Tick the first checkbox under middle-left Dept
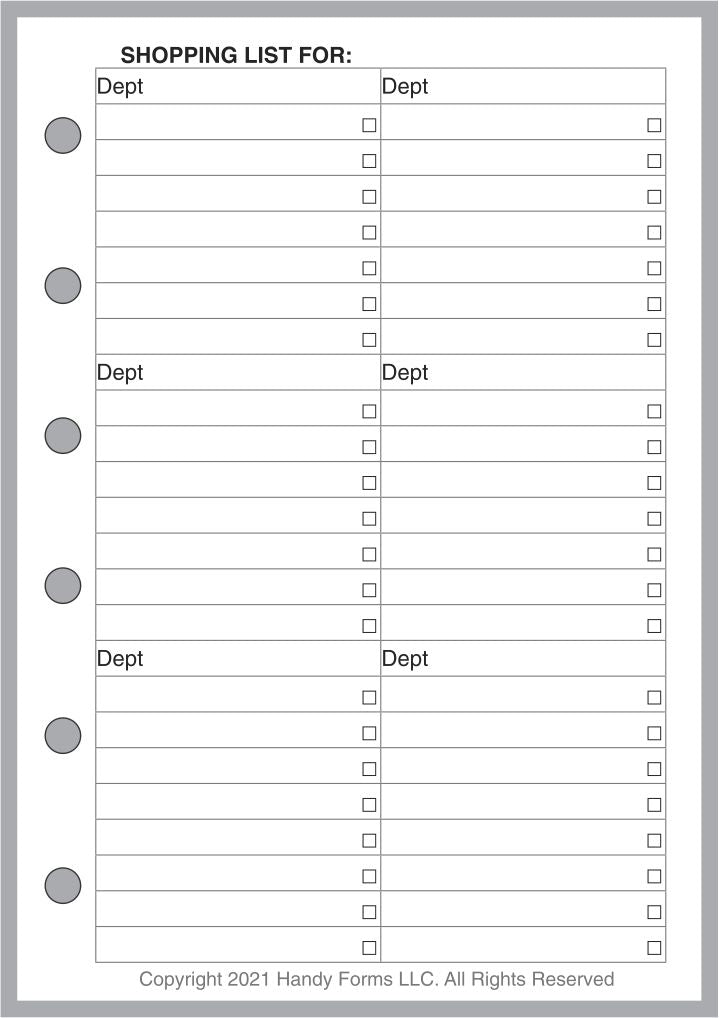719x1018 pixels. [369, 411]
